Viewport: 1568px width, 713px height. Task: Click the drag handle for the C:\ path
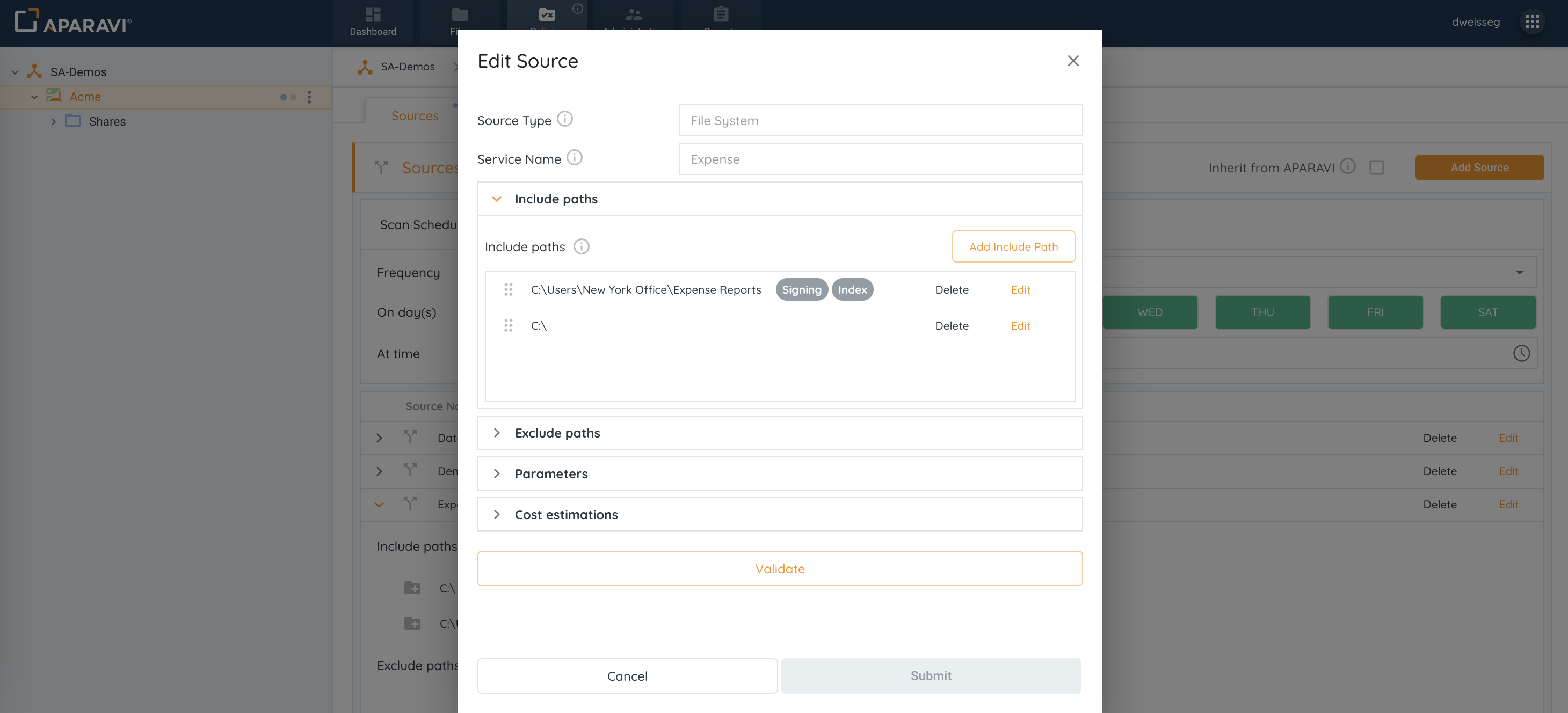[x=509, y=325]
